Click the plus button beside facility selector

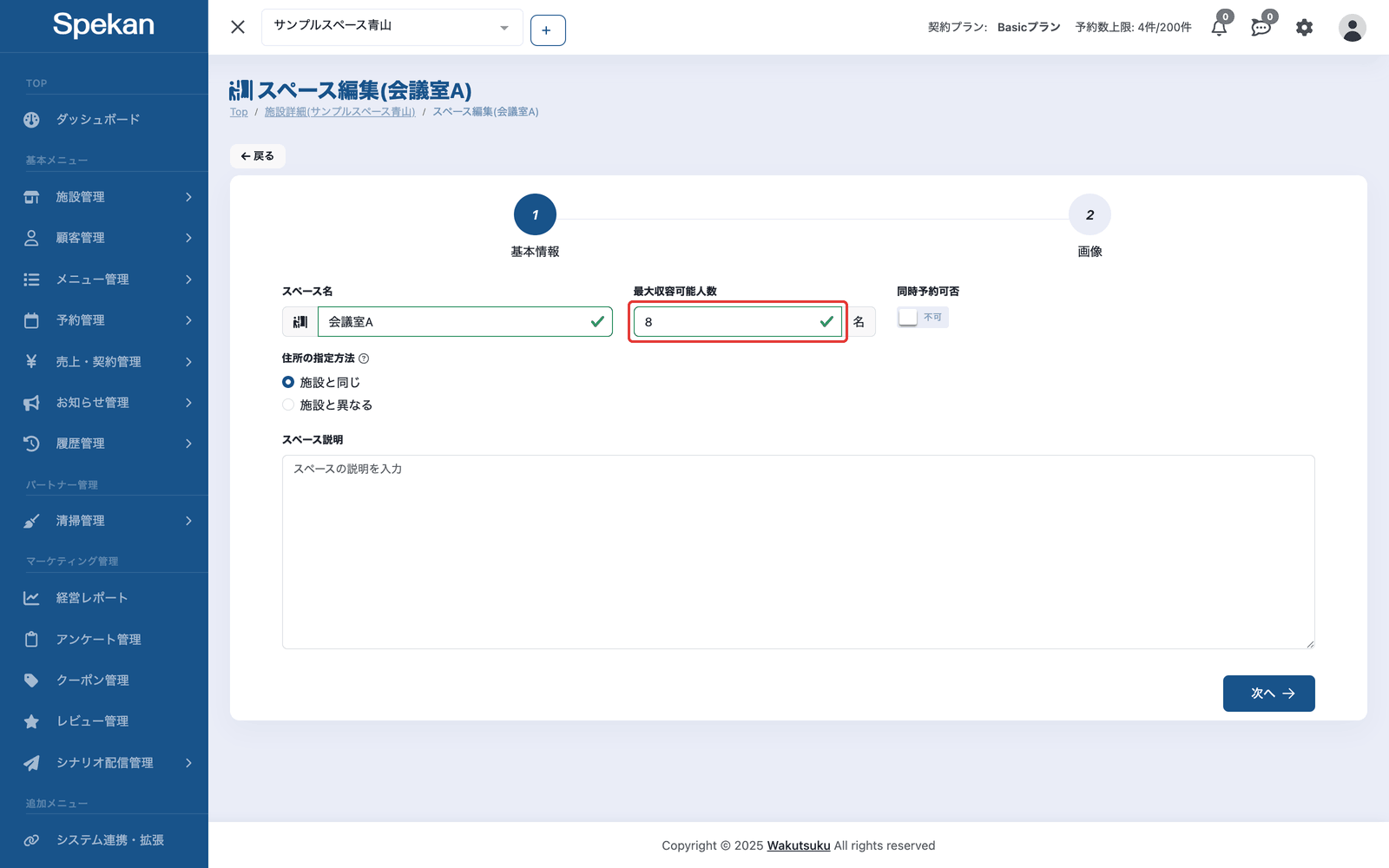pos(548,30)
